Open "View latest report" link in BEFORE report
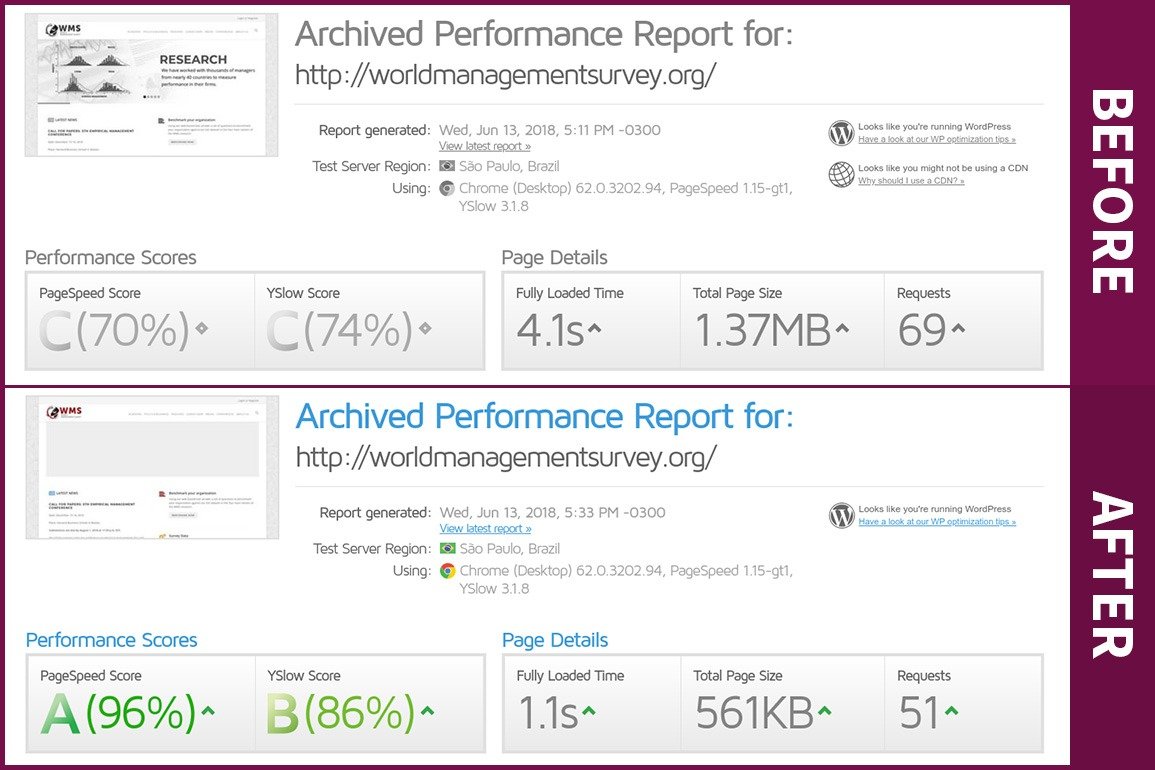This screenshot has width=1155, height=770. tap(485, 147)
